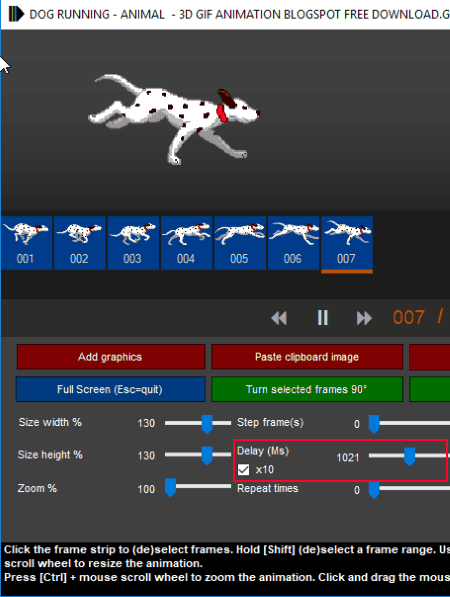Click the Size width % label
The image size is (450, 597).
tap(50, 422)
